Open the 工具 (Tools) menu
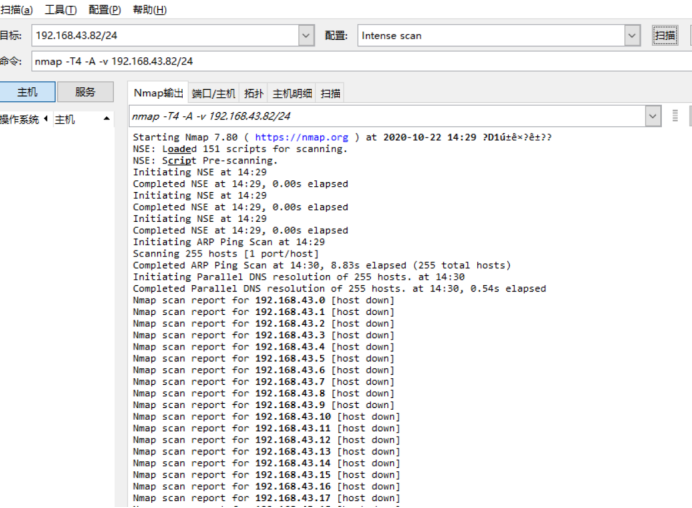 [x=60, y=10]
